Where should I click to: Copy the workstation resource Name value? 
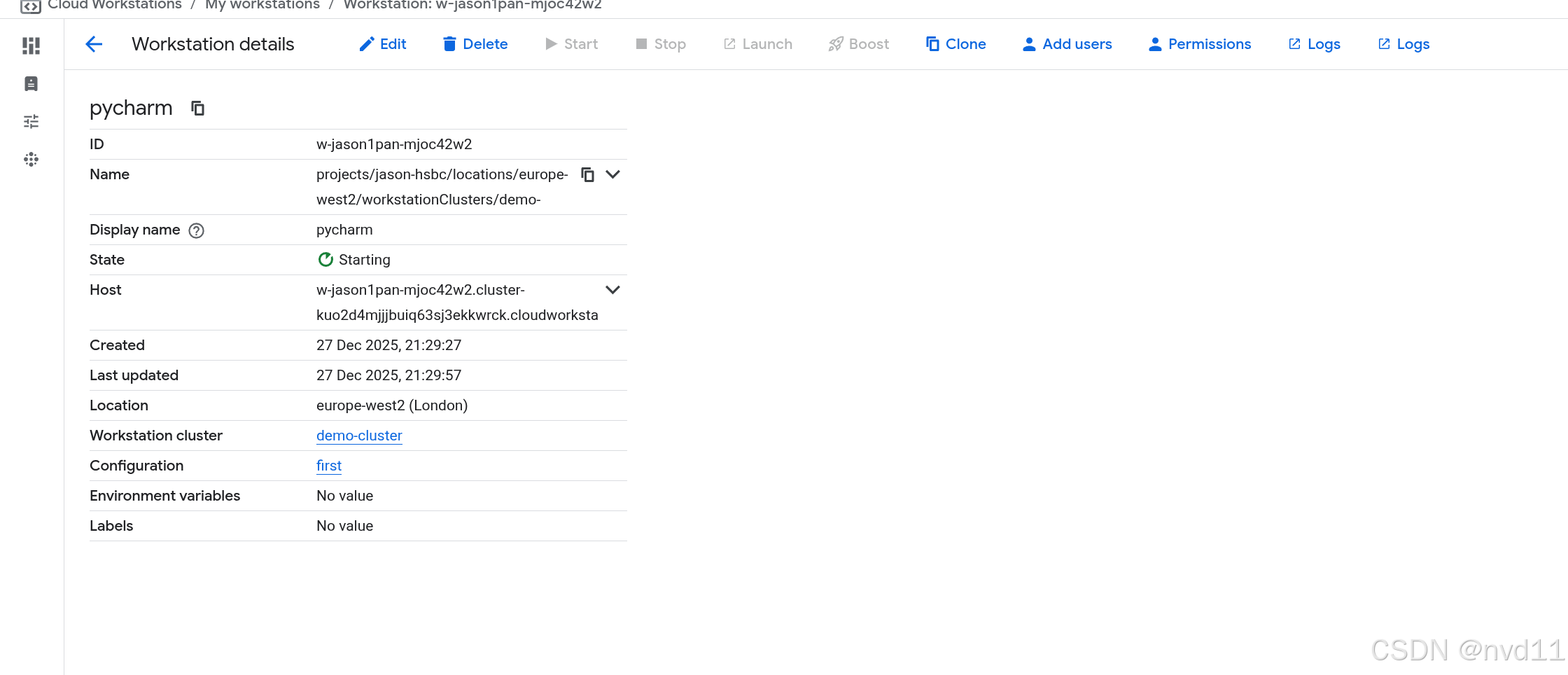click(588, 174)
